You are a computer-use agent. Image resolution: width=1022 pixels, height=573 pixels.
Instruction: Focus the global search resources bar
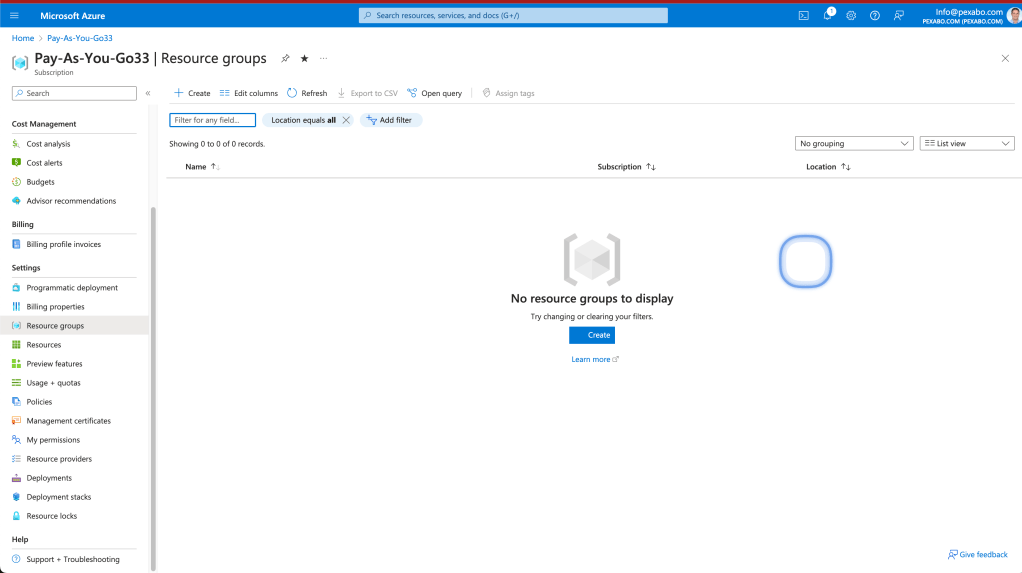tap(513, 16)
